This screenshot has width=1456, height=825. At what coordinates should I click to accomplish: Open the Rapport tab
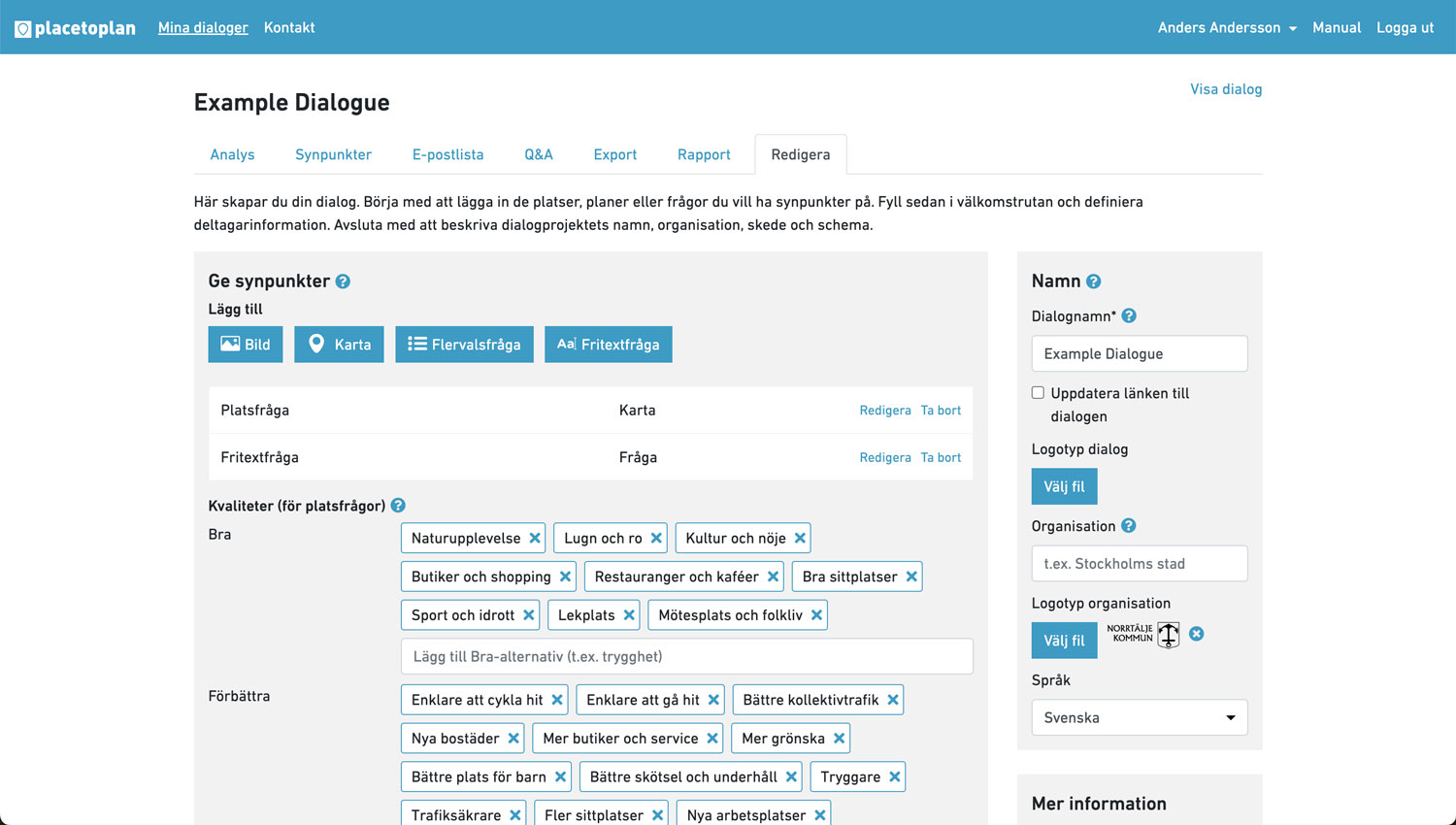point(704,155)
